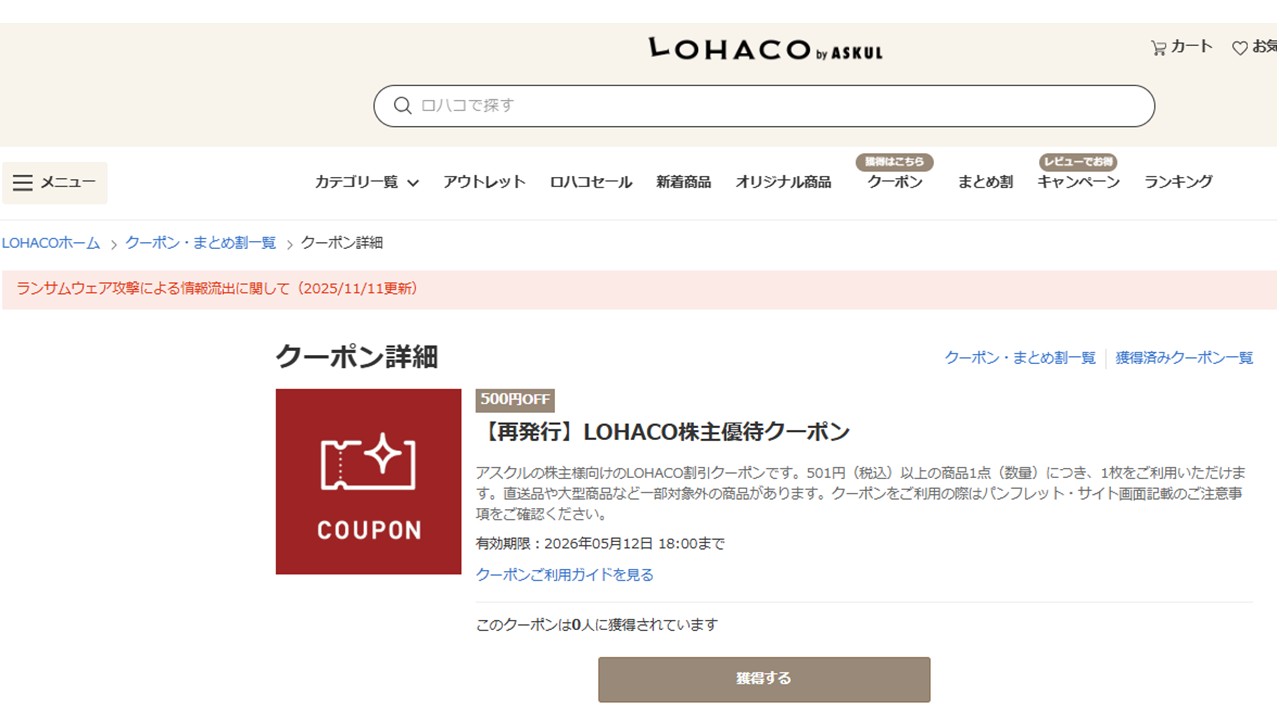Open the shopping cart icon

1159,47
